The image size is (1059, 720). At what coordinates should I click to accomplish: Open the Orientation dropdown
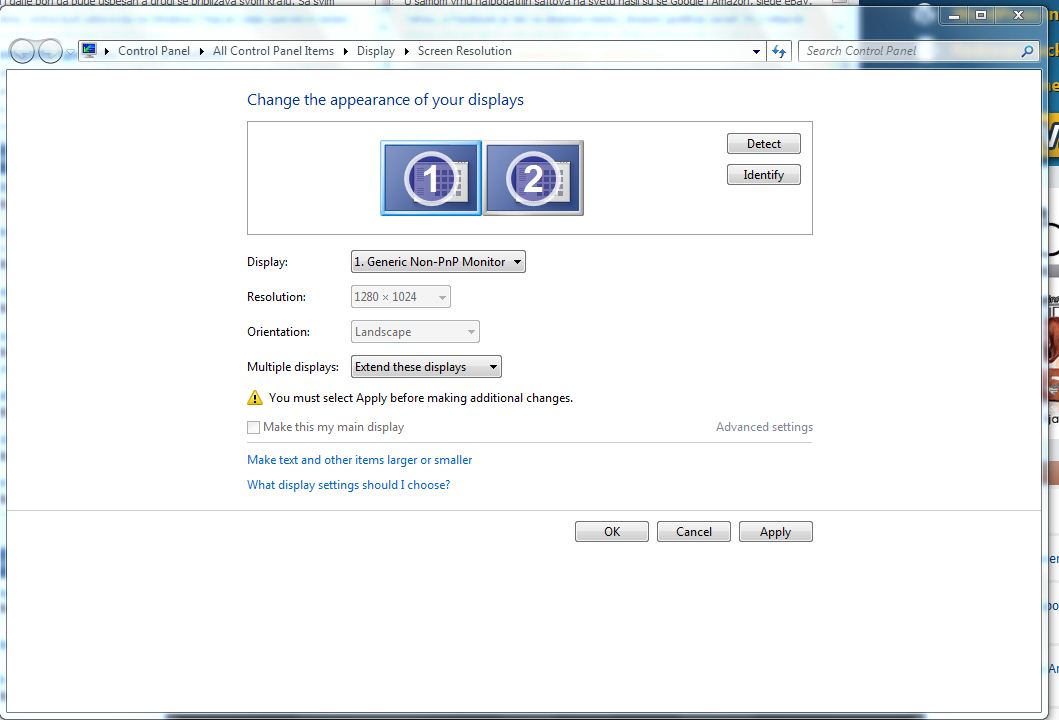click(x=415, y=332)
